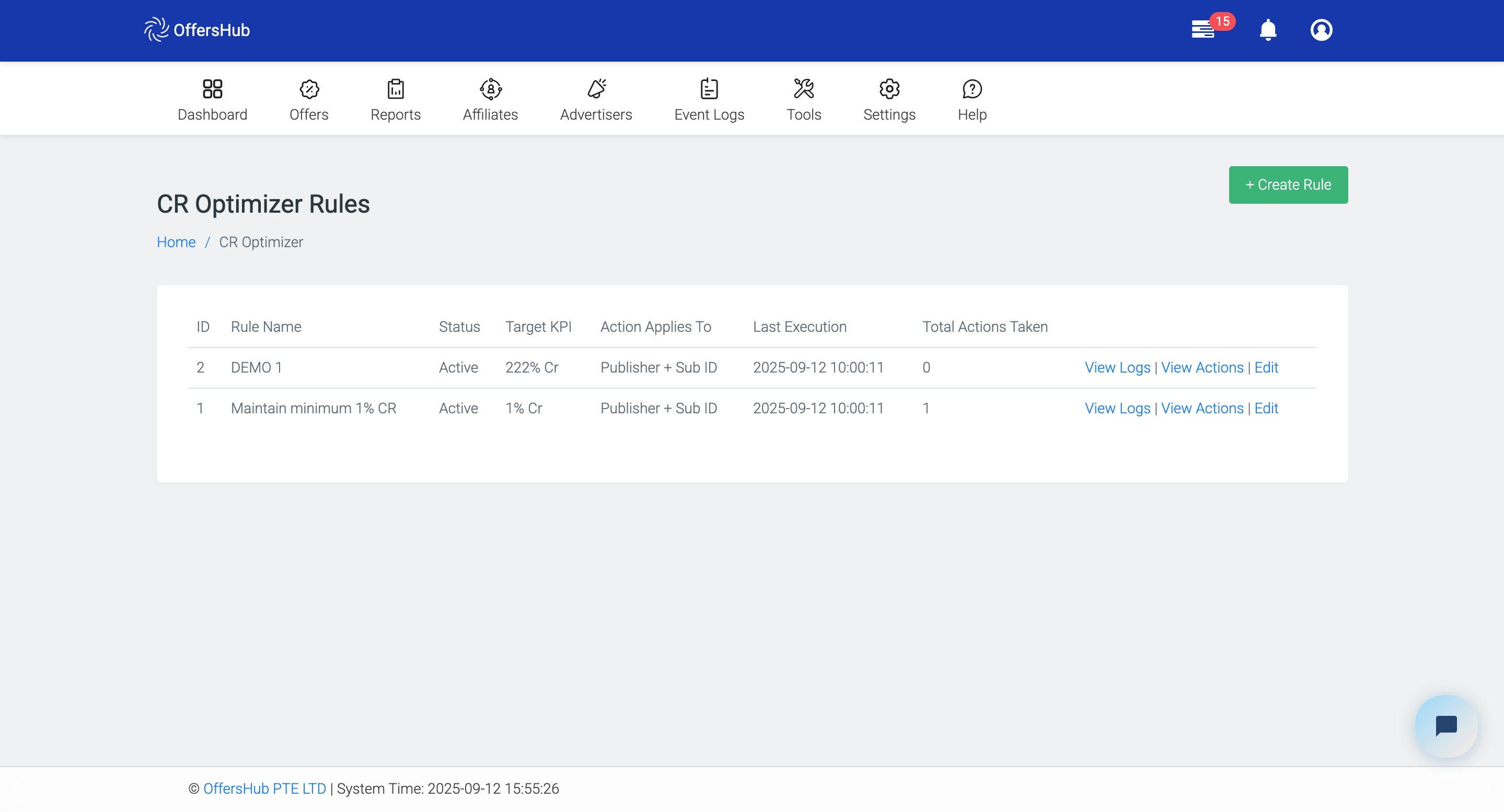Open Settings gear menu
1504x812 pixels.
coord(888,89)
